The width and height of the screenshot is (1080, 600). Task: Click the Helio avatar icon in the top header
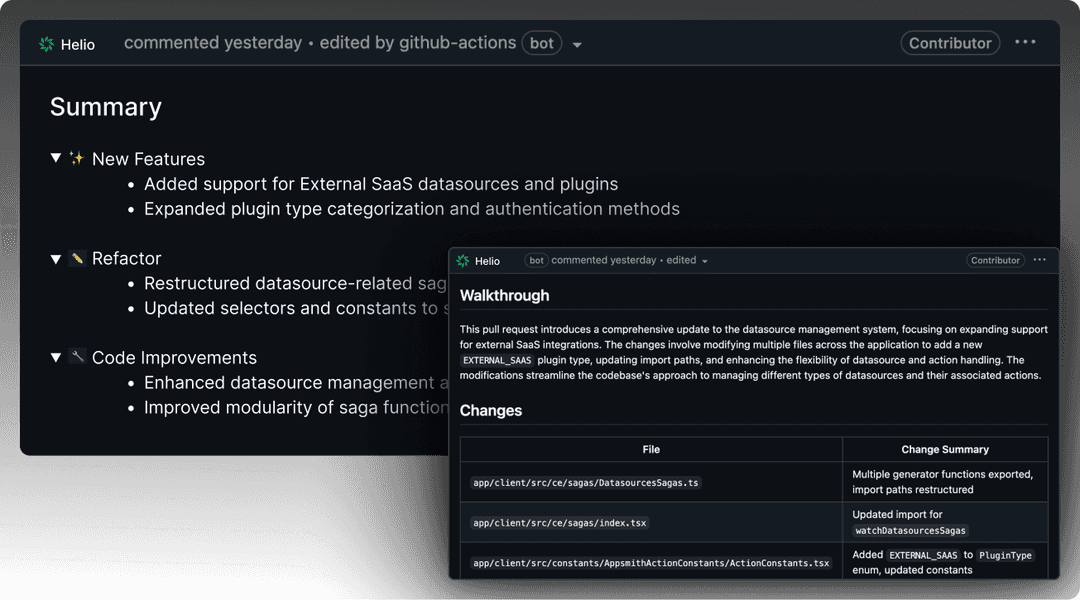[x=45, y=43]
